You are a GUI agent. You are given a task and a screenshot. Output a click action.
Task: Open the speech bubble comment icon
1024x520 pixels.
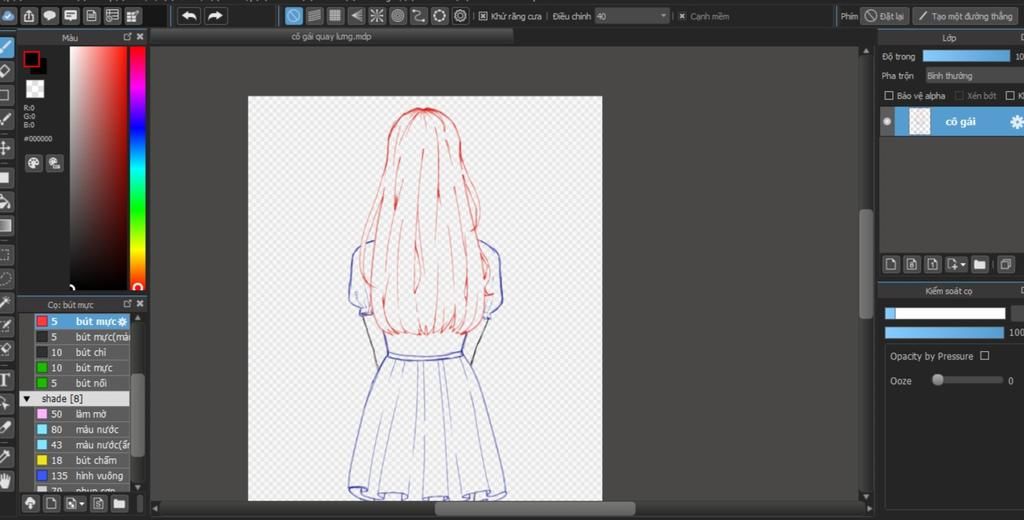[x=50, y=16]
